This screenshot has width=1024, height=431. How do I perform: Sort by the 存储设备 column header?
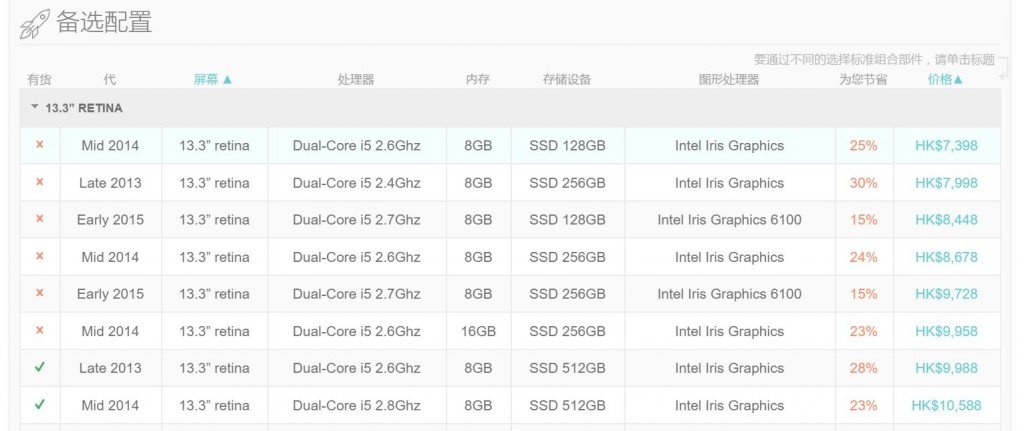point(567,80)
